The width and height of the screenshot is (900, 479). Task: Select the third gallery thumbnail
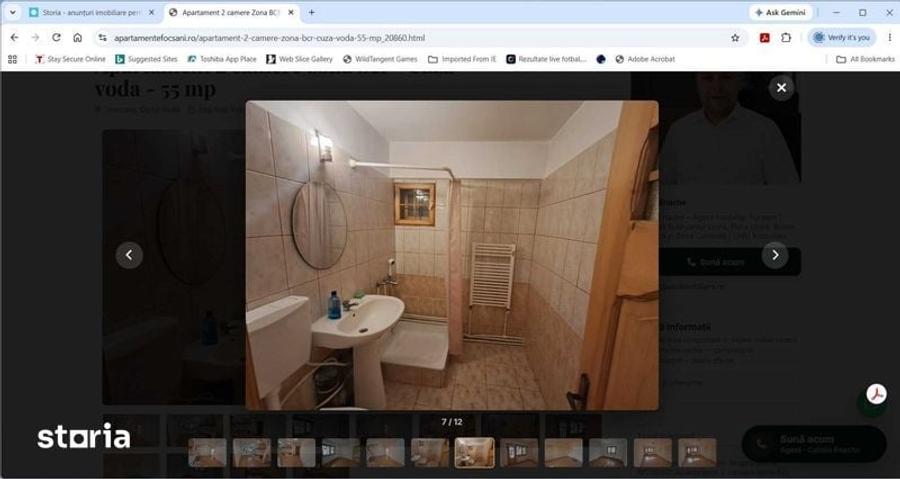click(x=296, y=453)
